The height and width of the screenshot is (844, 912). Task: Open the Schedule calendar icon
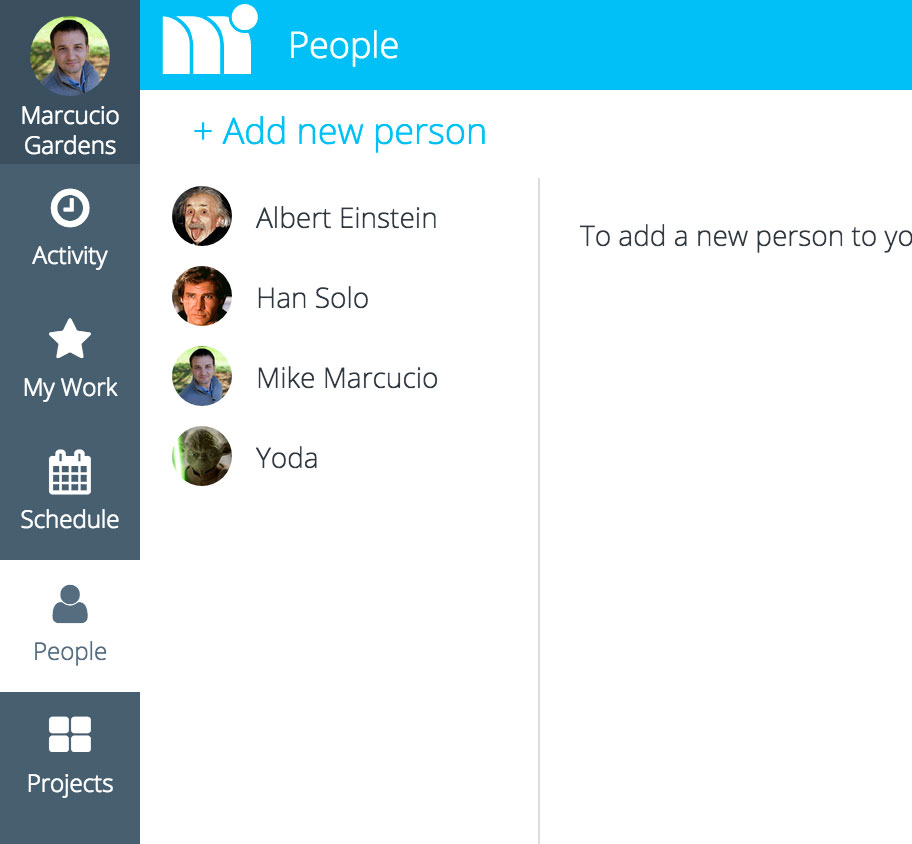[70, 472]
